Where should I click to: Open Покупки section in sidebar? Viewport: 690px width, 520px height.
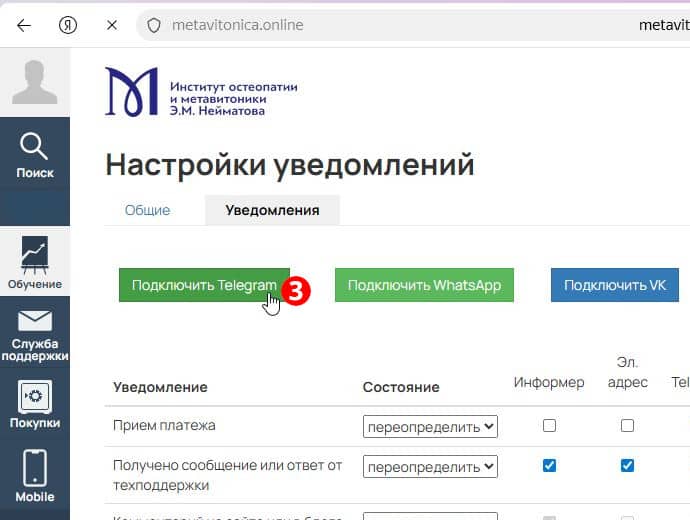pyautogui.click(x=35, y=406)
